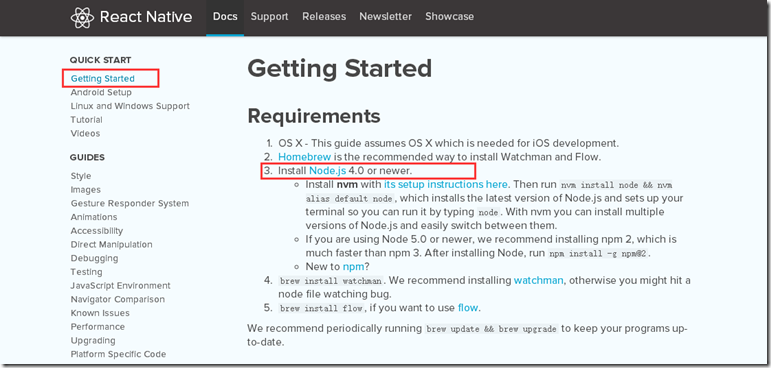This screenshot has height=368, width=771.
Task: Open the Upgrading guide
Action: click(x=93, y=341)
